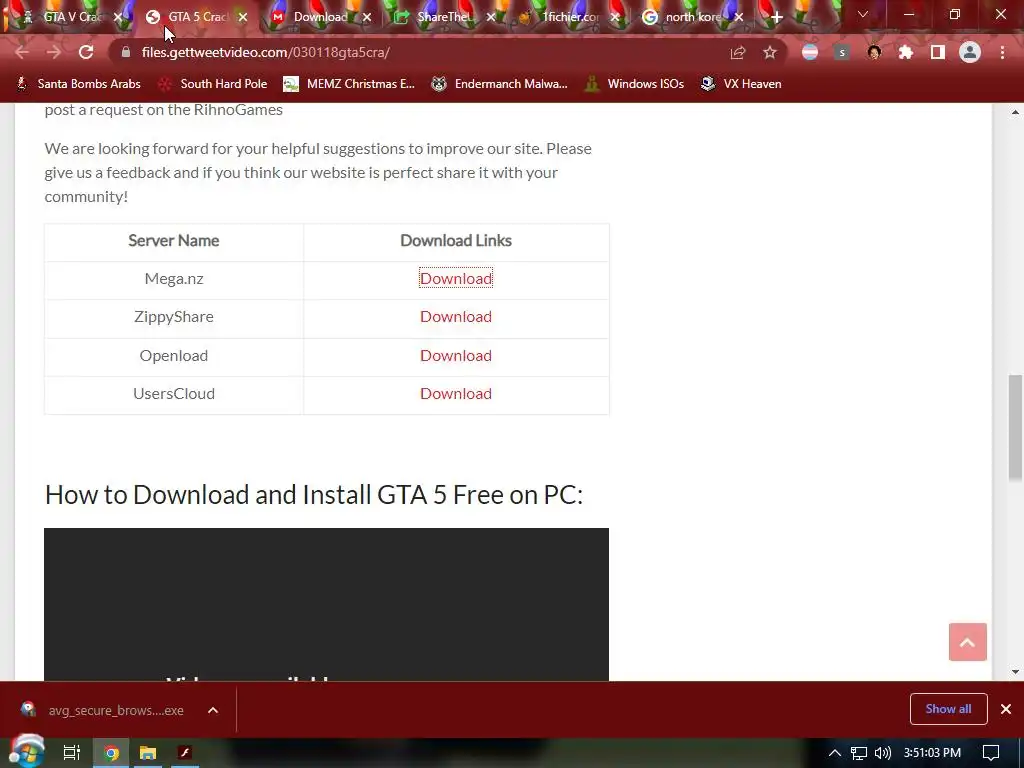
Task: Click Show all downloads button
Action: point(948,709)
